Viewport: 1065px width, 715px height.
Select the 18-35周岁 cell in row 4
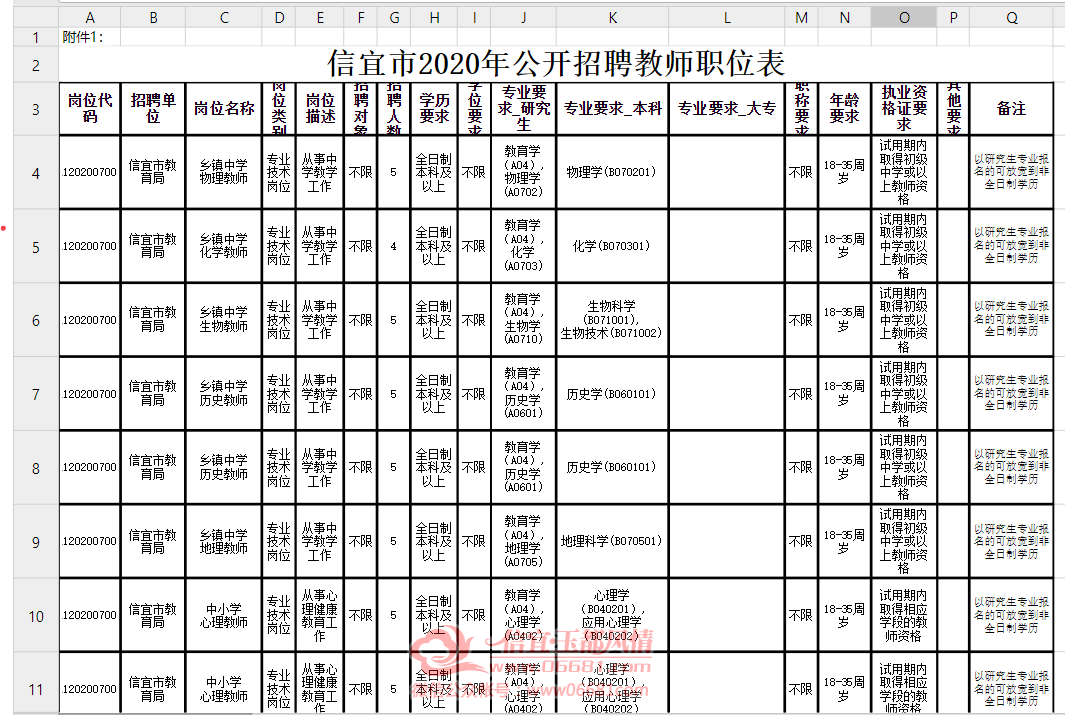click(x=845, y=172)
